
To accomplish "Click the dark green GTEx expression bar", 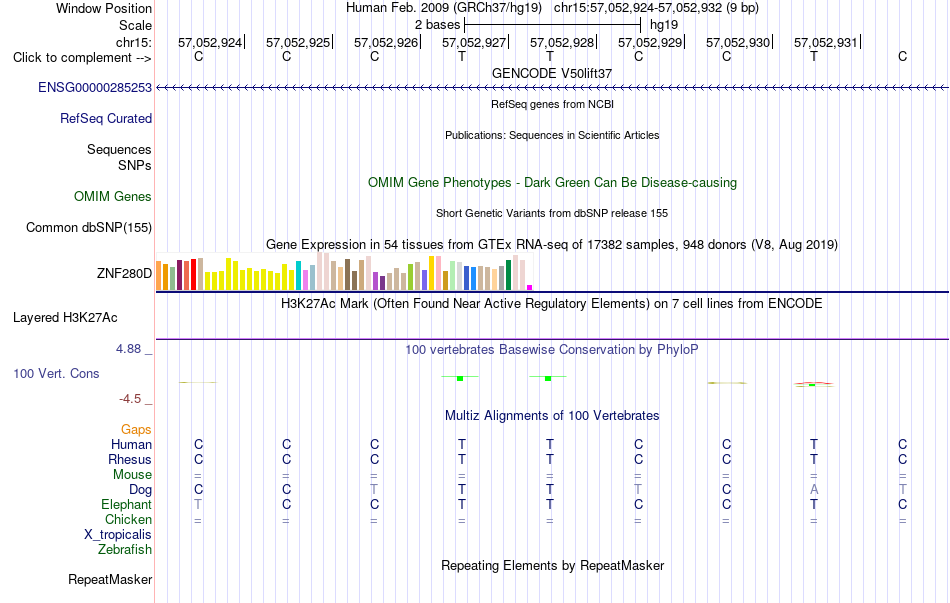I will 509,275.
